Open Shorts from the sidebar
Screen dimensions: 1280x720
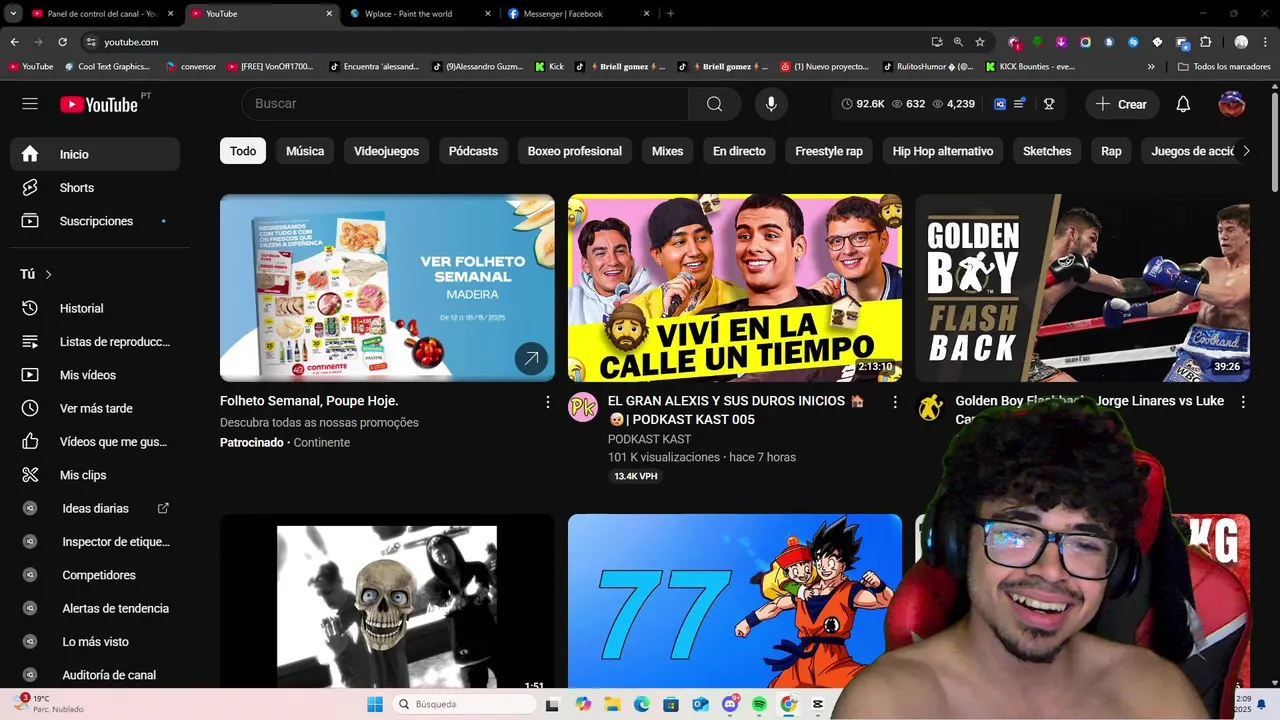95,188
